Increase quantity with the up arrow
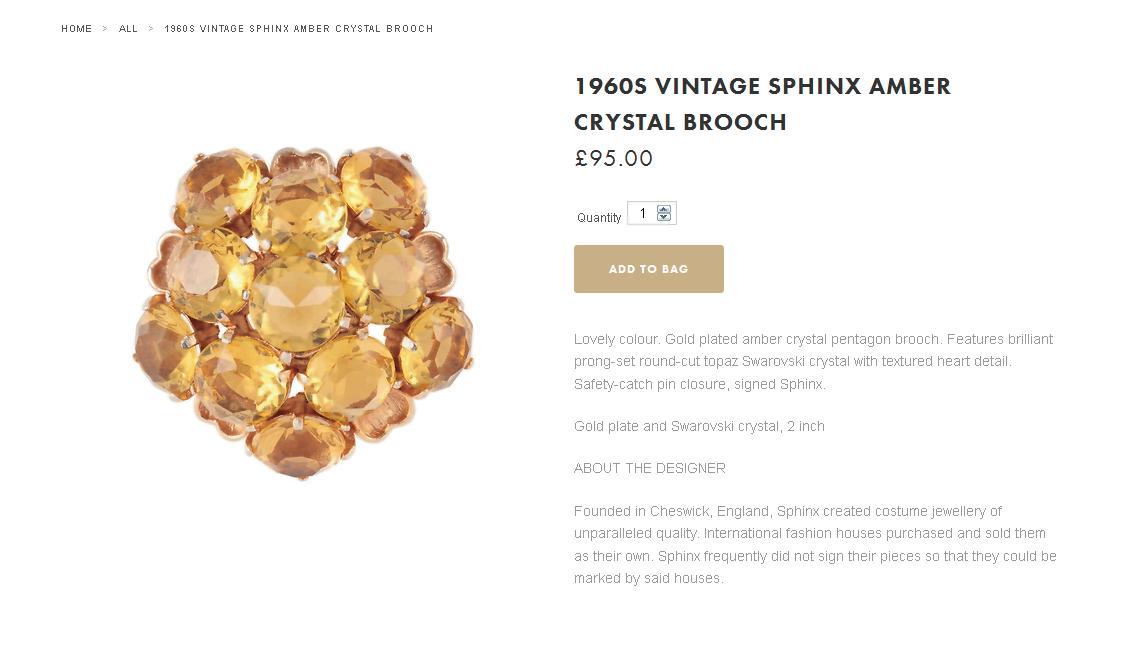 click(664, 209)
